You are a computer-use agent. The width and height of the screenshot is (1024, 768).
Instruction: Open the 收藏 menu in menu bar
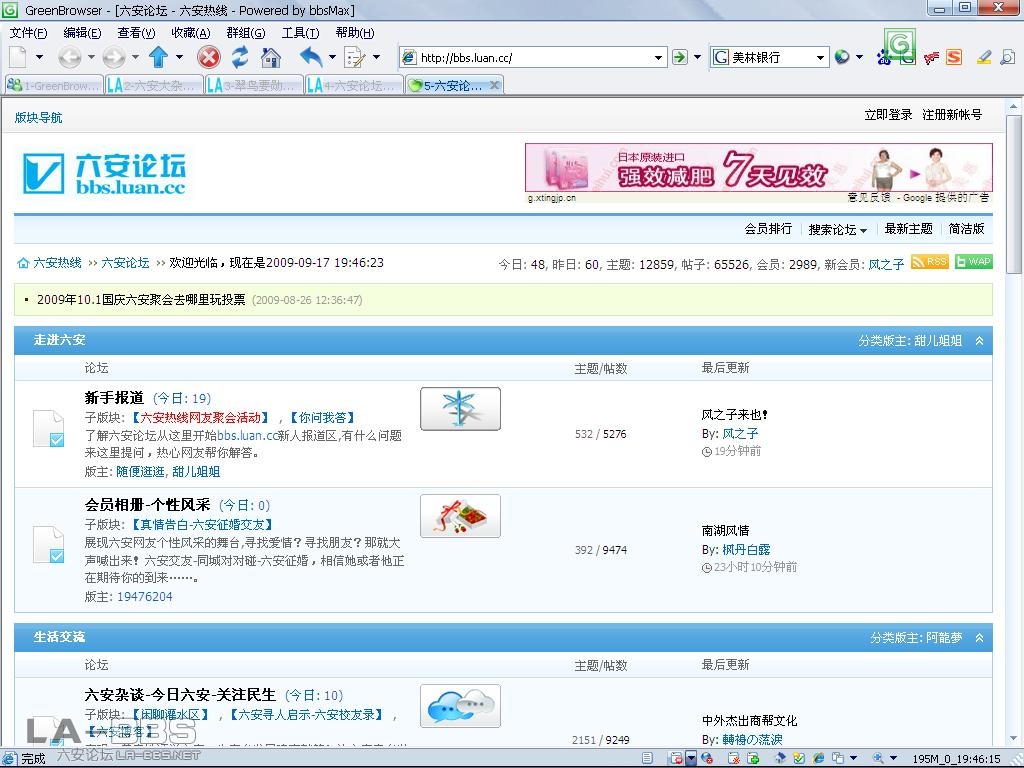[x=190, y=33]
